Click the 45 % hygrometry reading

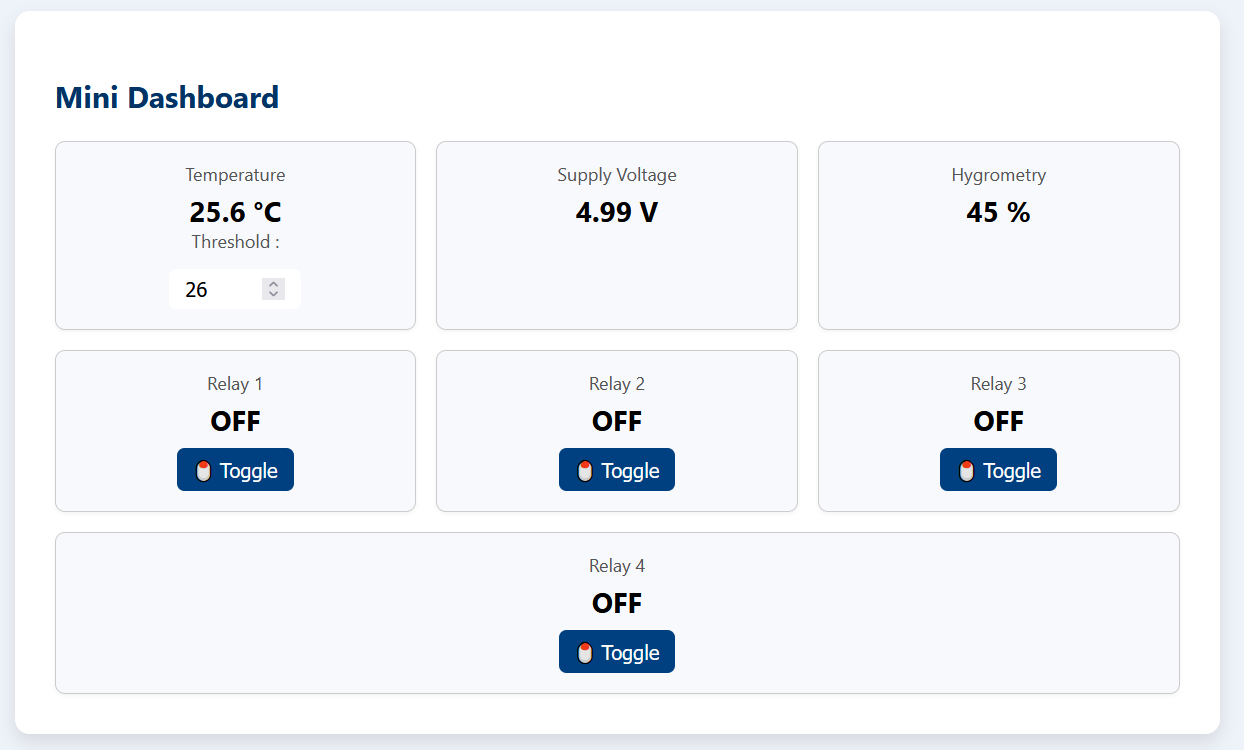pyautogui.click(x=998, y=213)
